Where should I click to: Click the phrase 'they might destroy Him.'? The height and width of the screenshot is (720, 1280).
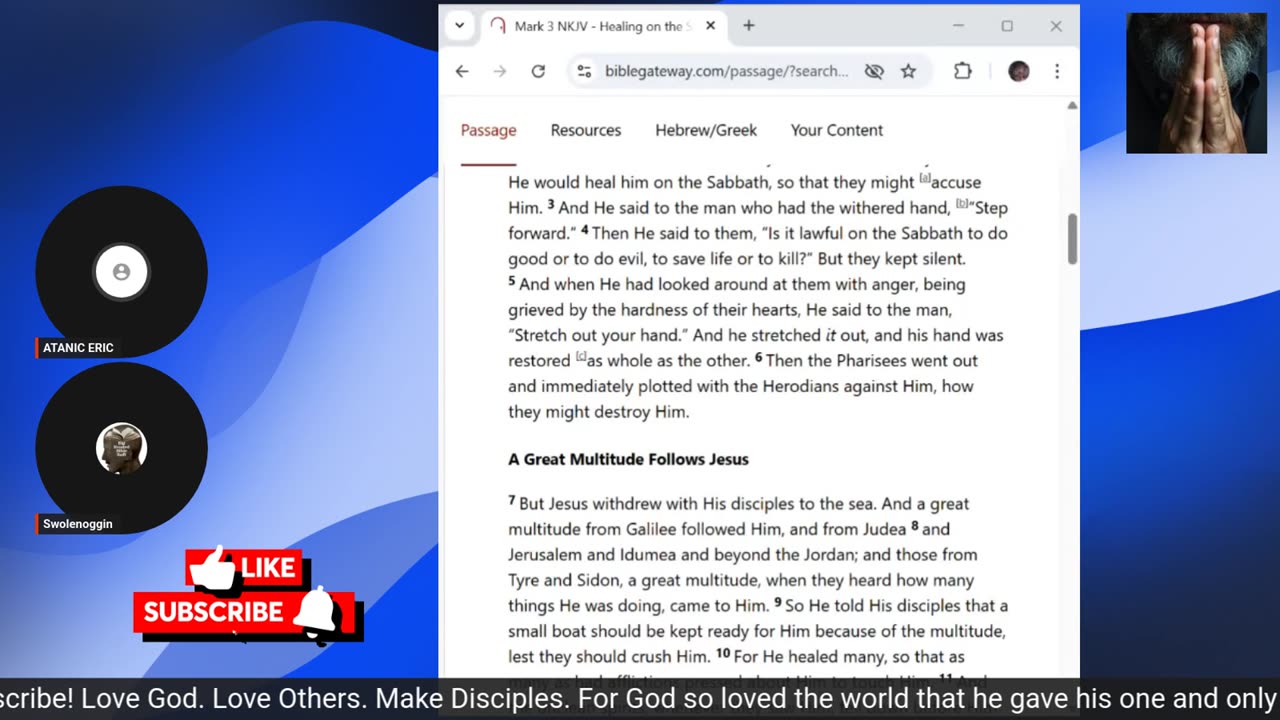point(599,412)
